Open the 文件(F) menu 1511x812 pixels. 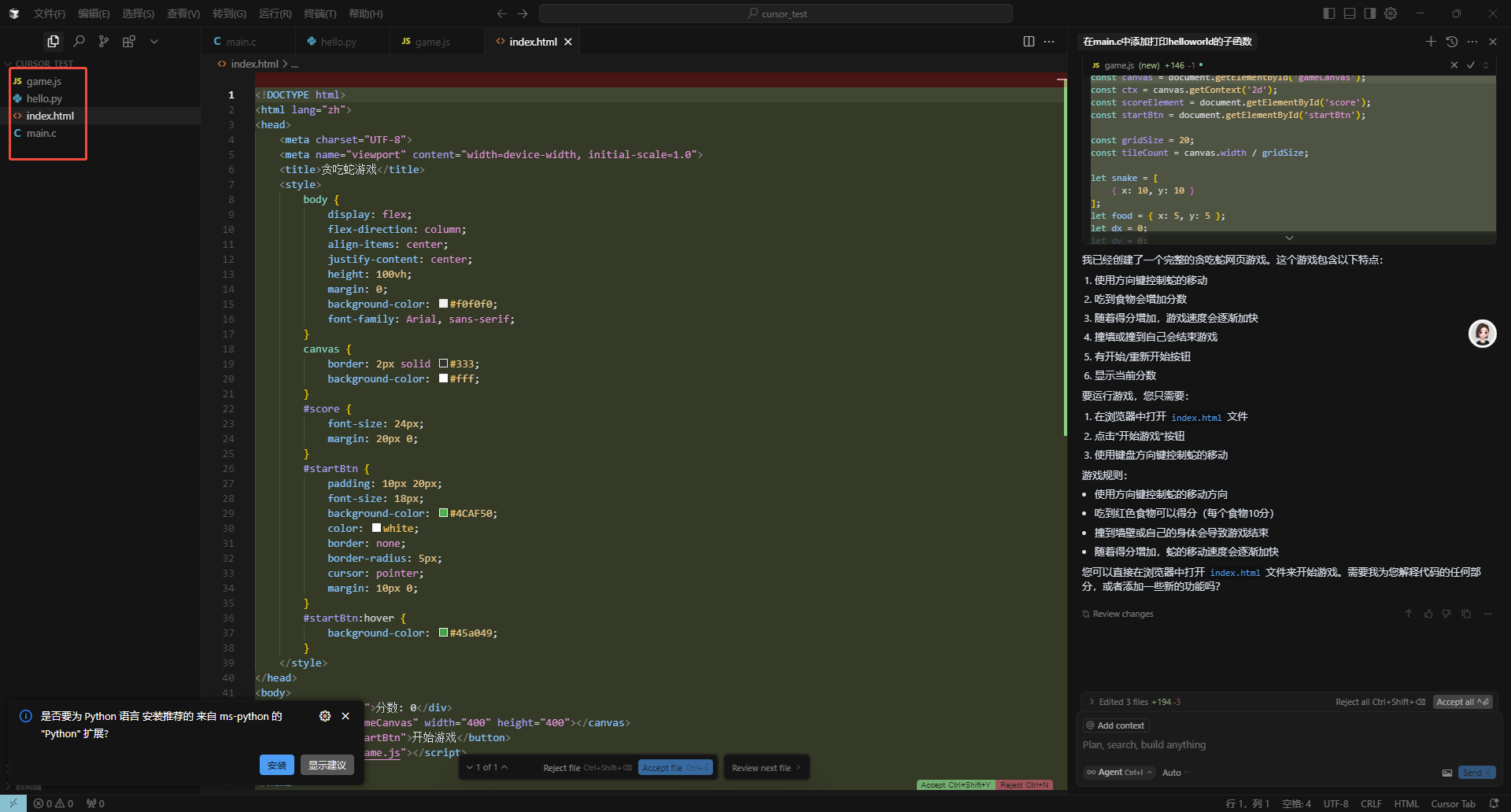(x=49, y=13)
